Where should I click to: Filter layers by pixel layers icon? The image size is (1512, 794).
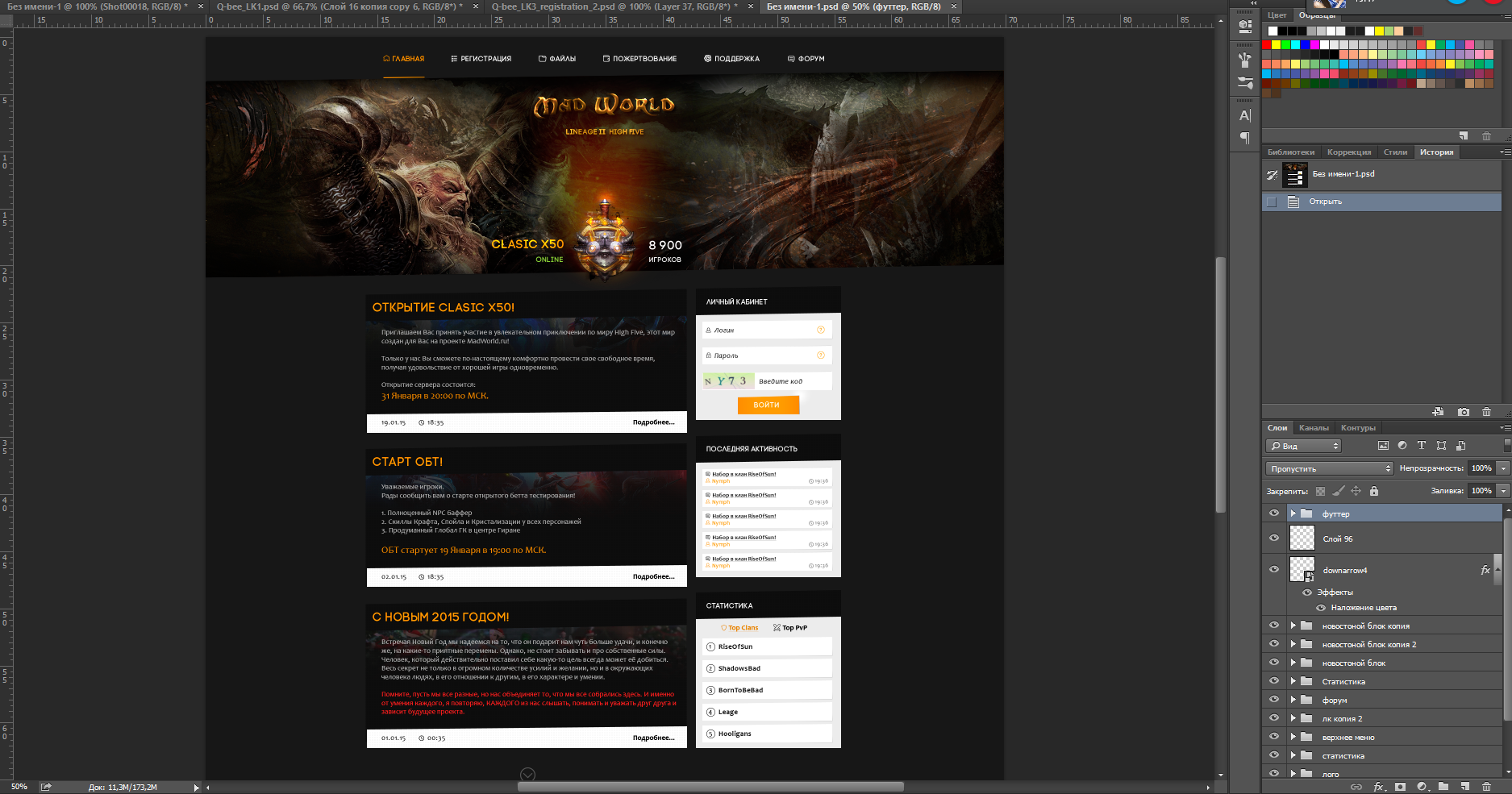[1383, 445]
